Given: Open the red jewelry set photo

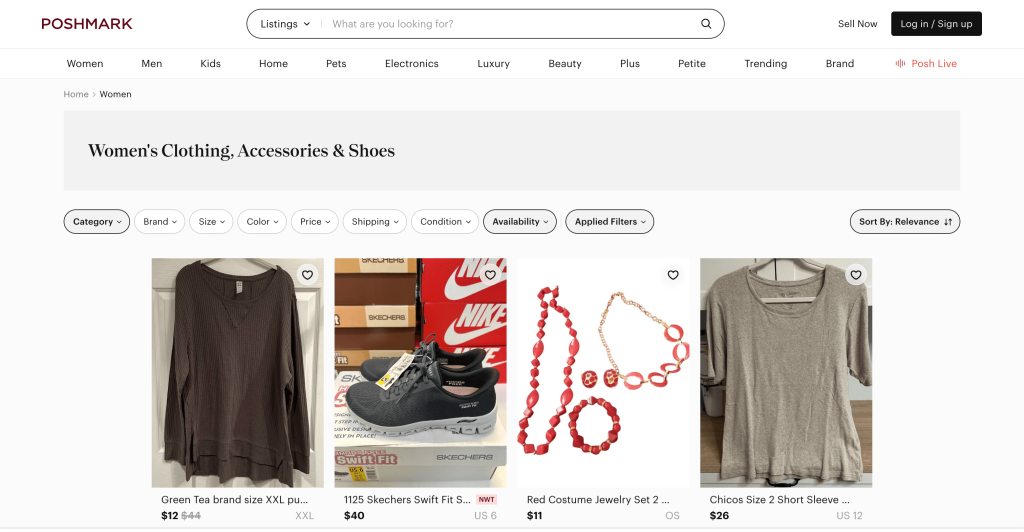Looking at the screenshot, I should click(603, 373).
